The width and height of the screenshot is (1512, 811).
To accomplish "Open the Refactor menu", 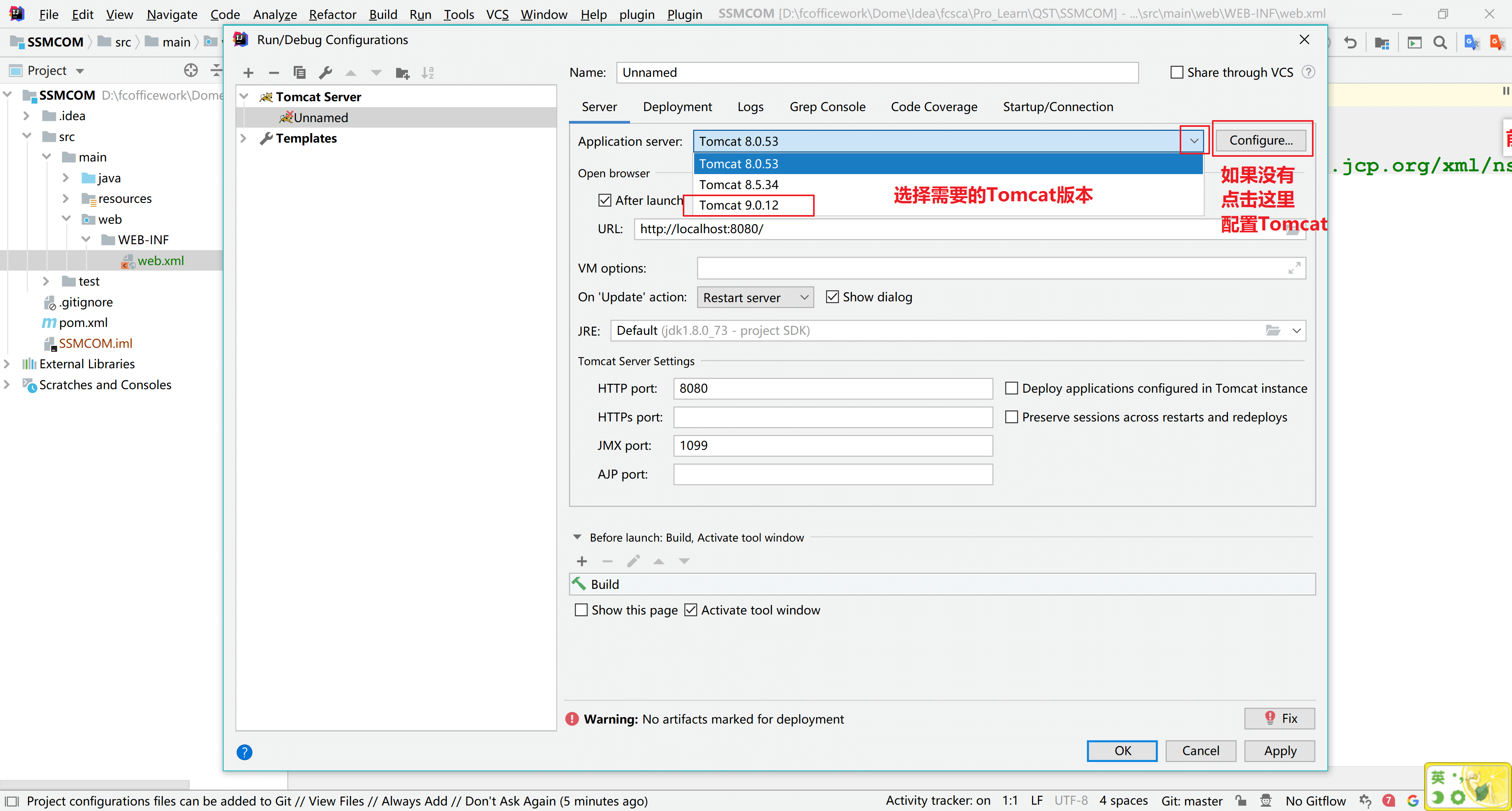I will tap(332, 14).
